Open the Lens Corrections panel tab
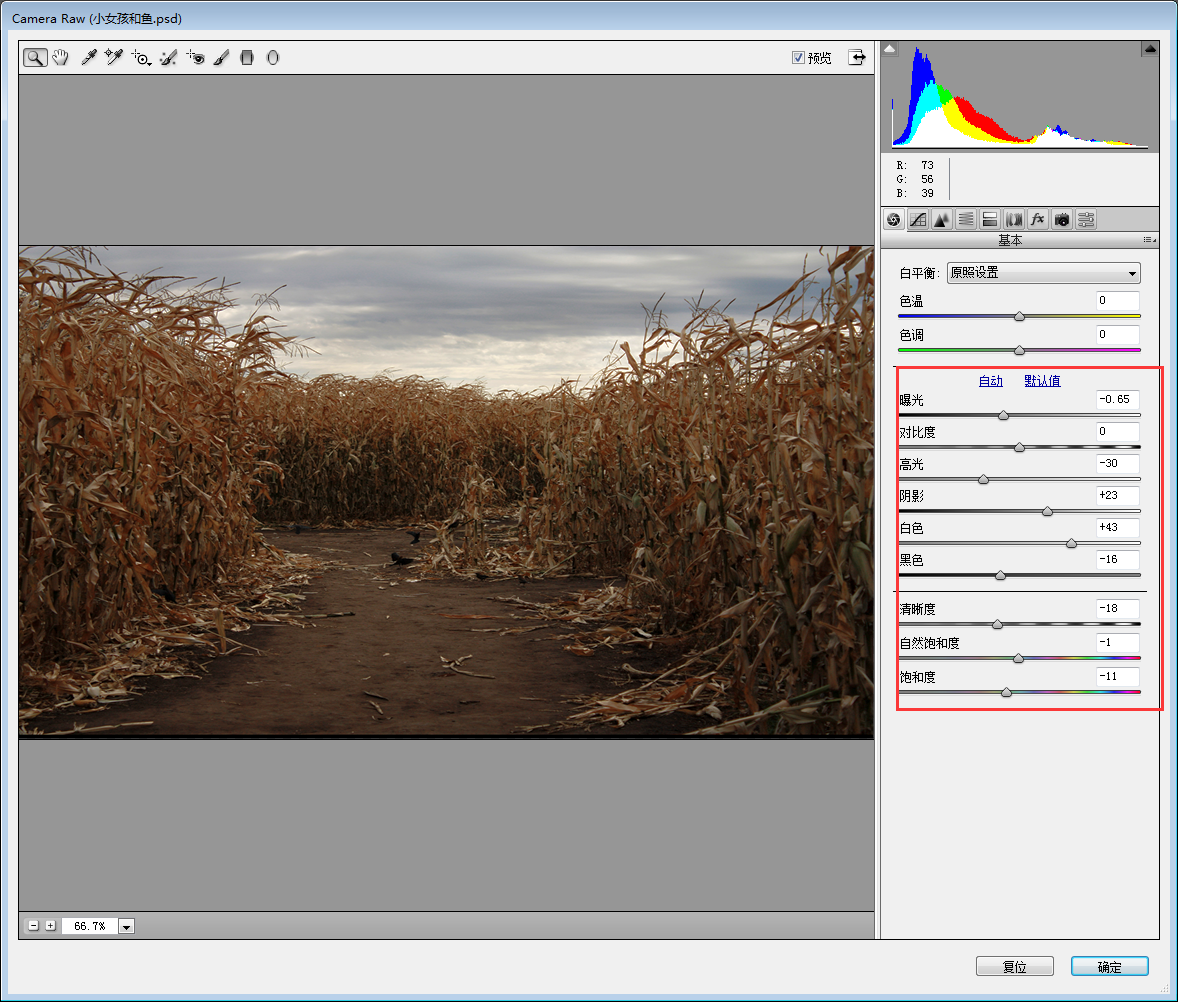 (1013, 219)
